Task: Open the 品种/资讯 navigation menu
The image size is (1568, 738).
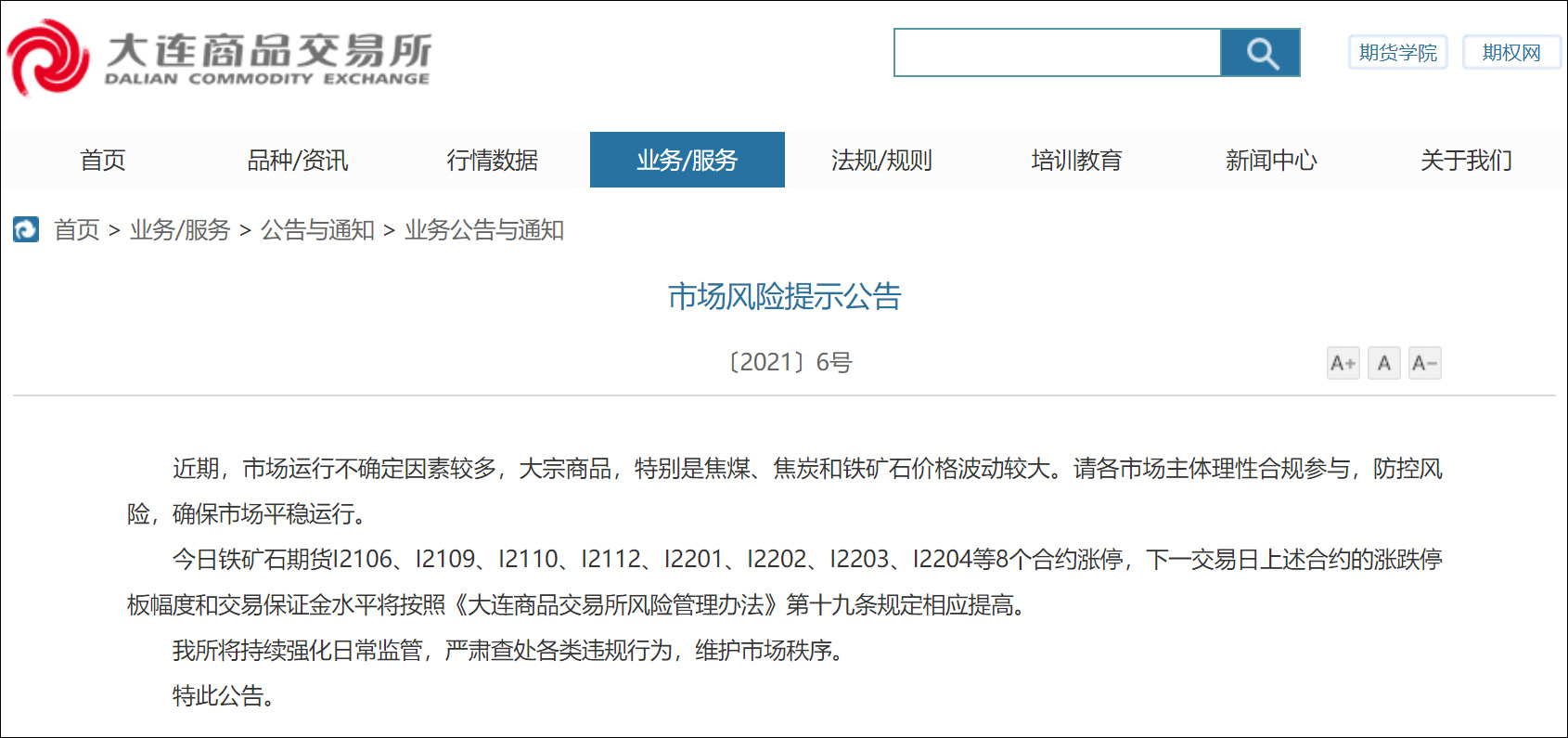Action: [298, 160]
